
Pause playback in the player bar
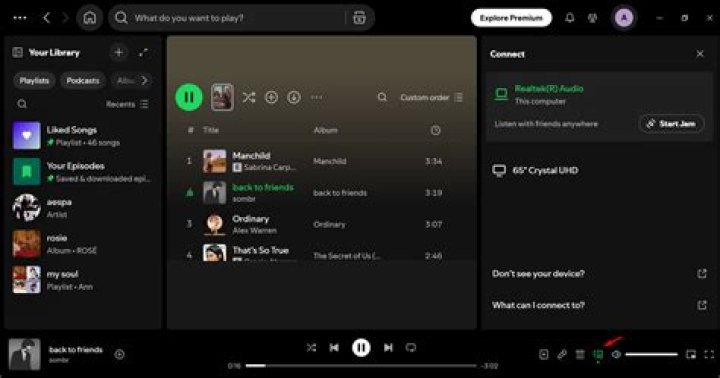(x=361, y=348)
